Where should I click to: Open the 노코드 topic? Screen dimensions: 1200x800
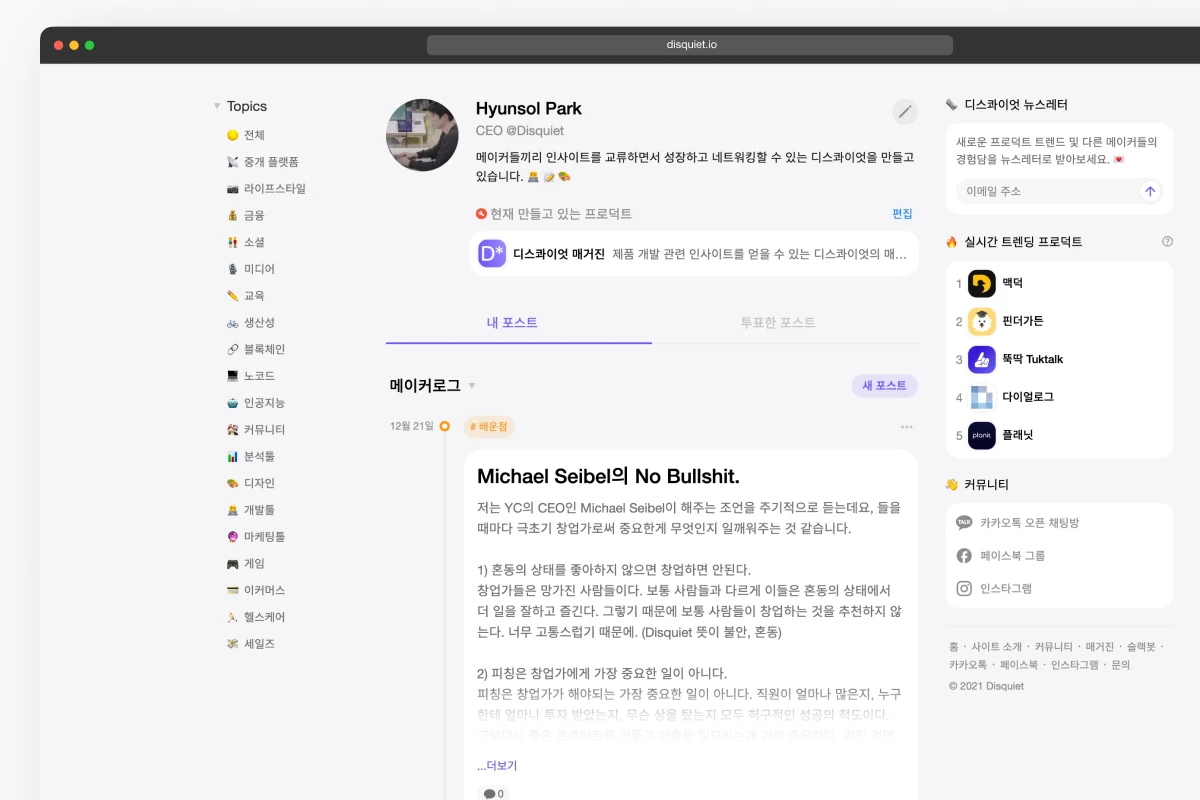(x=251, y=376)
